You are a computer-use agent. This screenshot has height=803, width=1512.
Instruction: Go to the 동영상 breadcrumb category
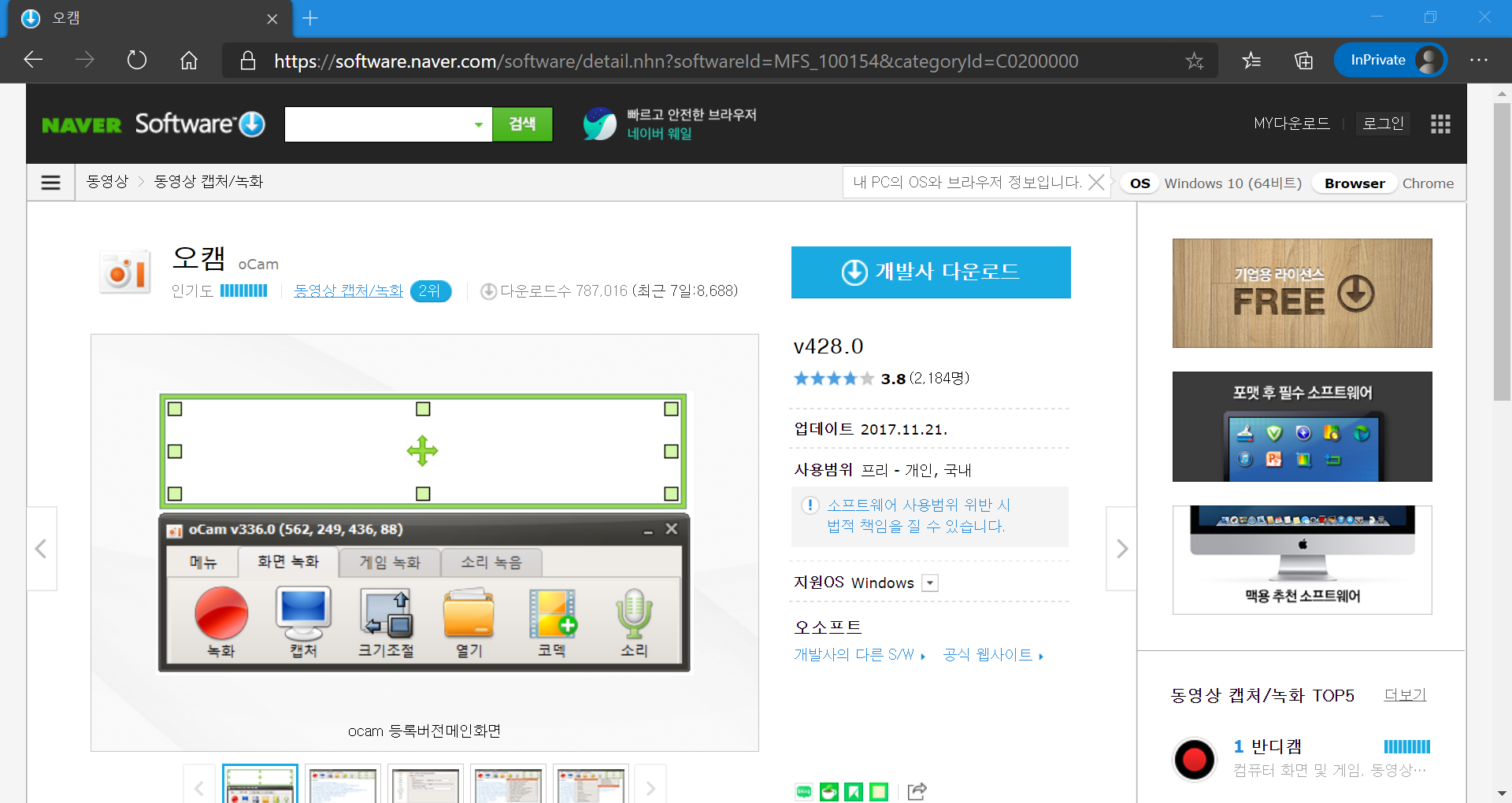pos(107,182)
